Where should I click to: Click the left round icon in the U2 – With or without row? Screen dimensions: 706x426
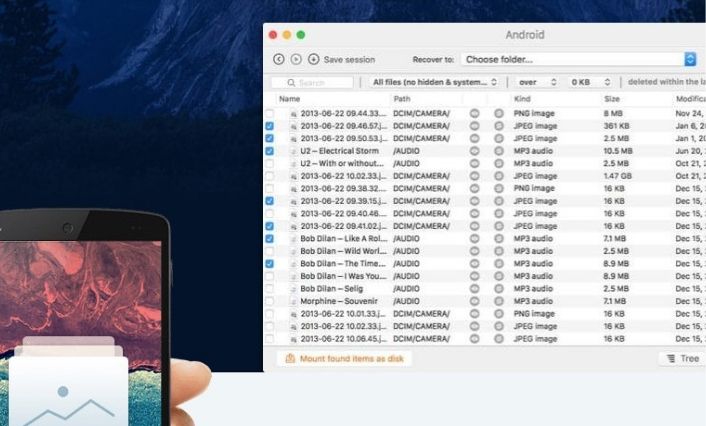(475, 163)
